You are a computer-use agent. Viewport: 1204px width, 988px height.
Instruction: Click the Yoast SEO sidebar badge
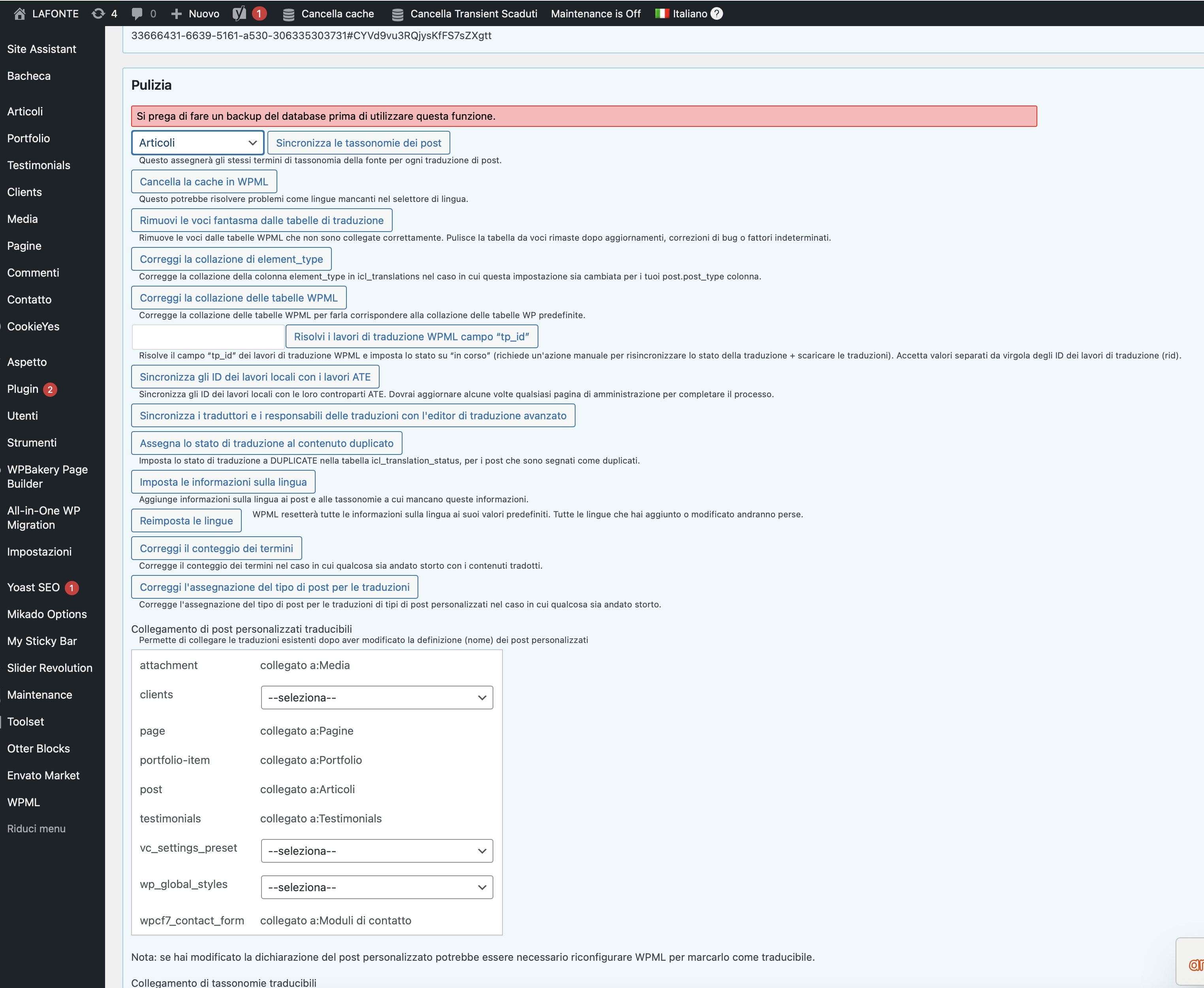(x=71, y=588)
